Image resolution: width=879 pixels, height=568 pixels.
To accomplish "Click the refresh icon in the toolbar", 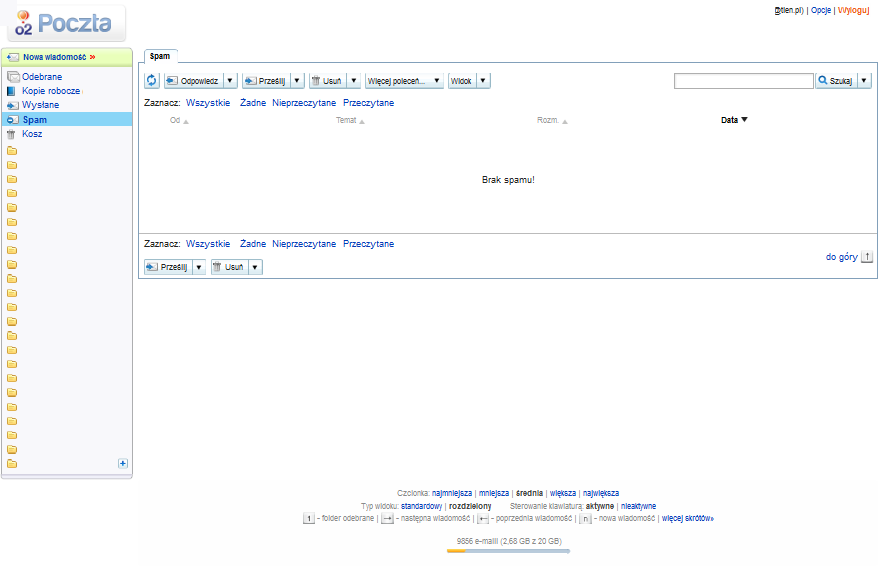I will click(152, 81).
